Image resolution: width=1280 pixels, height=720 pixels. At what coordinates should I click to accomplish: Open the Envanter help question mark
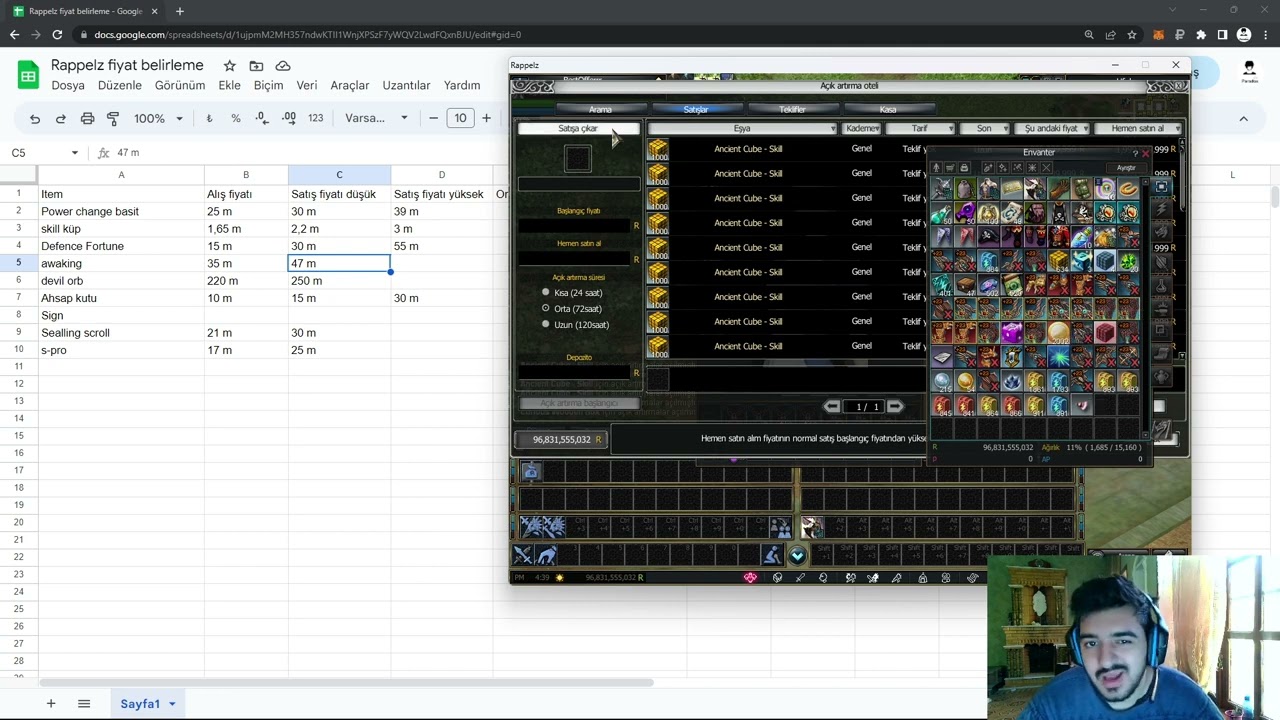click(x=1135, y=153)
